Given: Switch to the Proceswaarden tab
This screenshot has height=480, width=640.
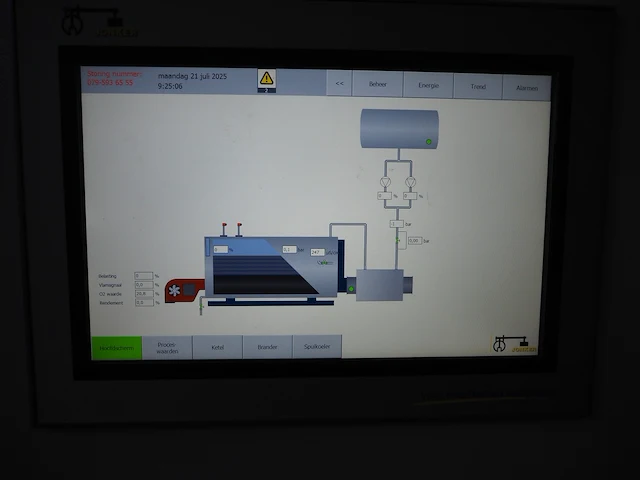Looking at the screenshot, I should tap(167, 348).
